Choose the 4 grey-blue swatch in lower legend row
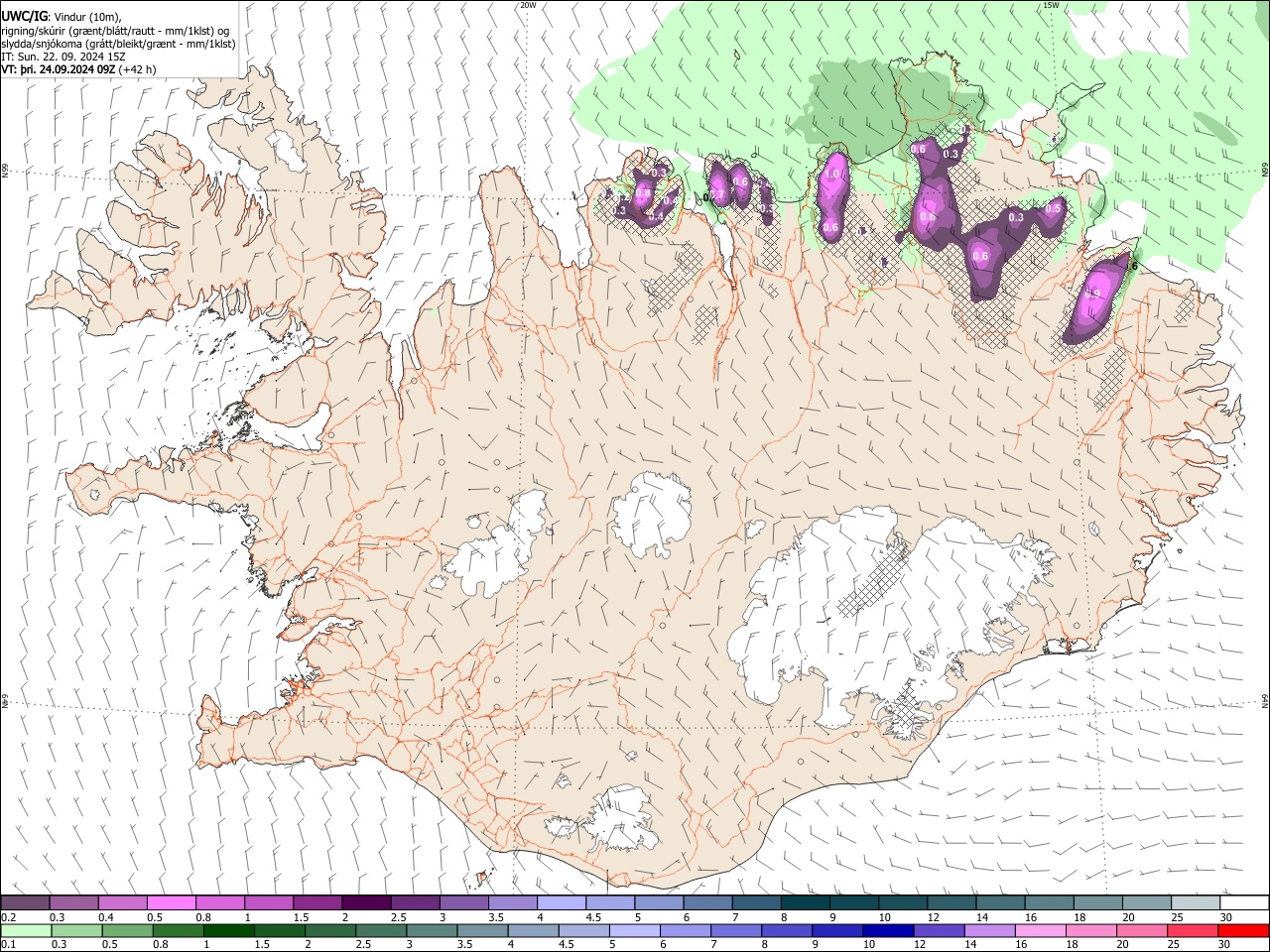The image size is (1270, 952). [534, 930]
